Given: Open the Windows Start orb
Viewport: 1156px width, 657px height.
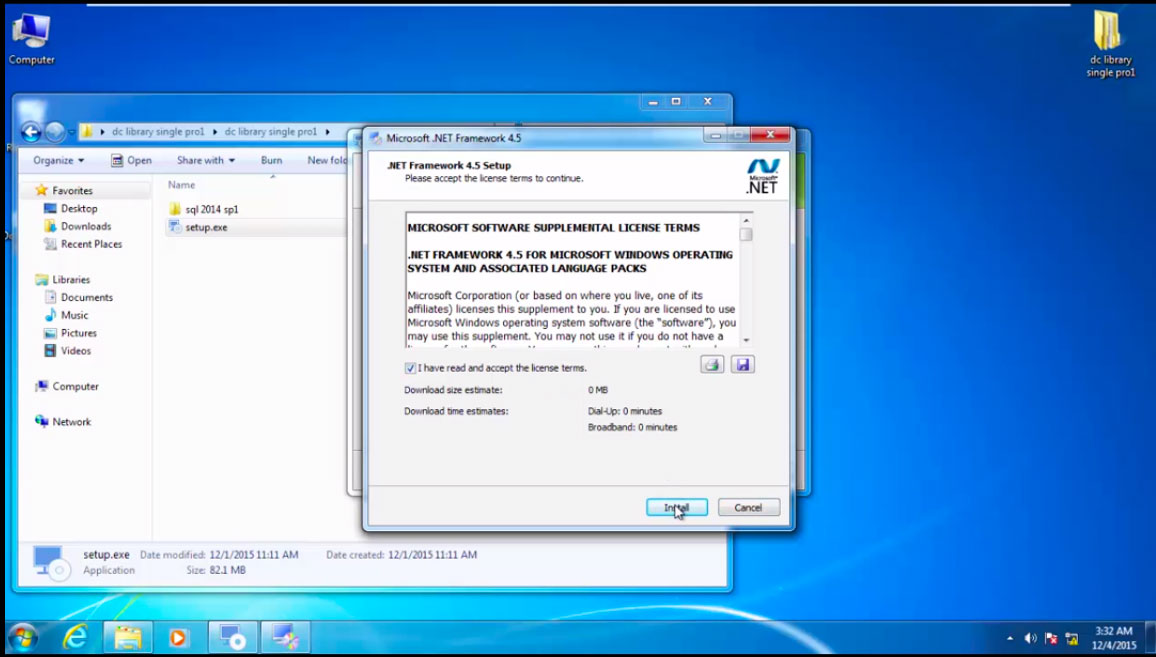Looking at the screenshot, I should point(23,636).
